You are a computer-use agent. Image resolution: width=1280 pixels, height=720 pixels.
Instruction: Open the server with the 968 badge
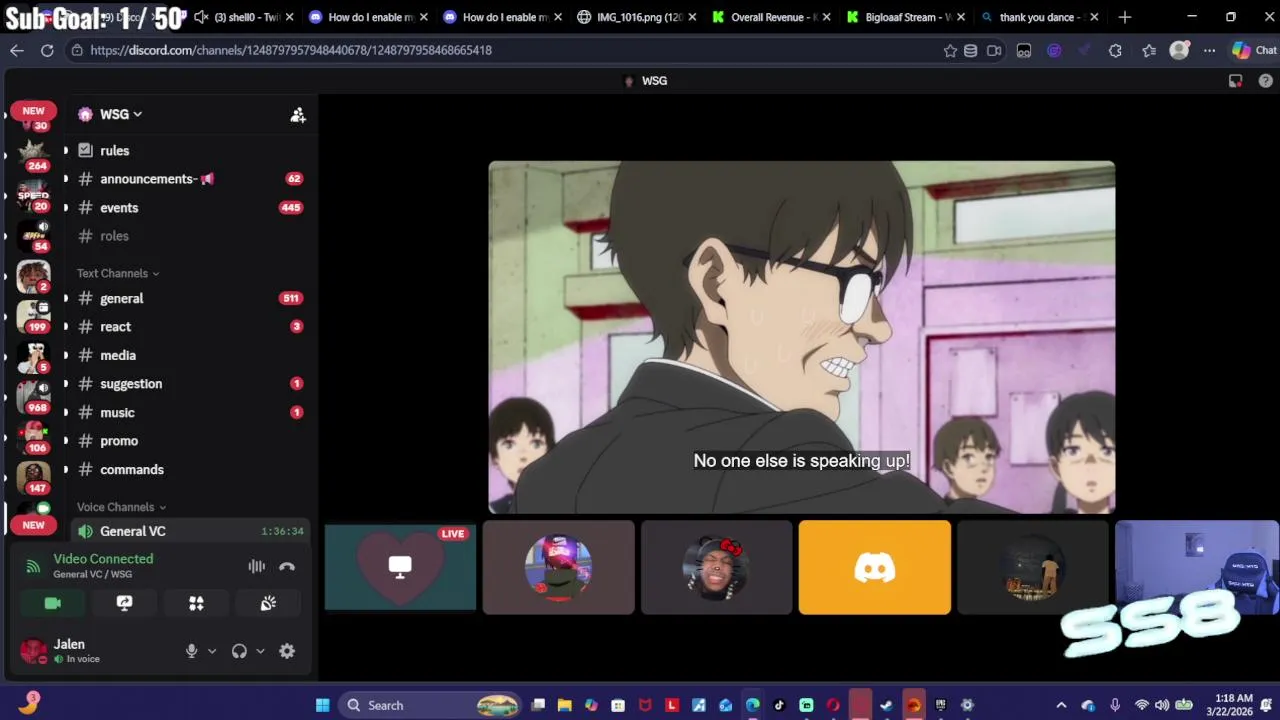click(33, 397)
